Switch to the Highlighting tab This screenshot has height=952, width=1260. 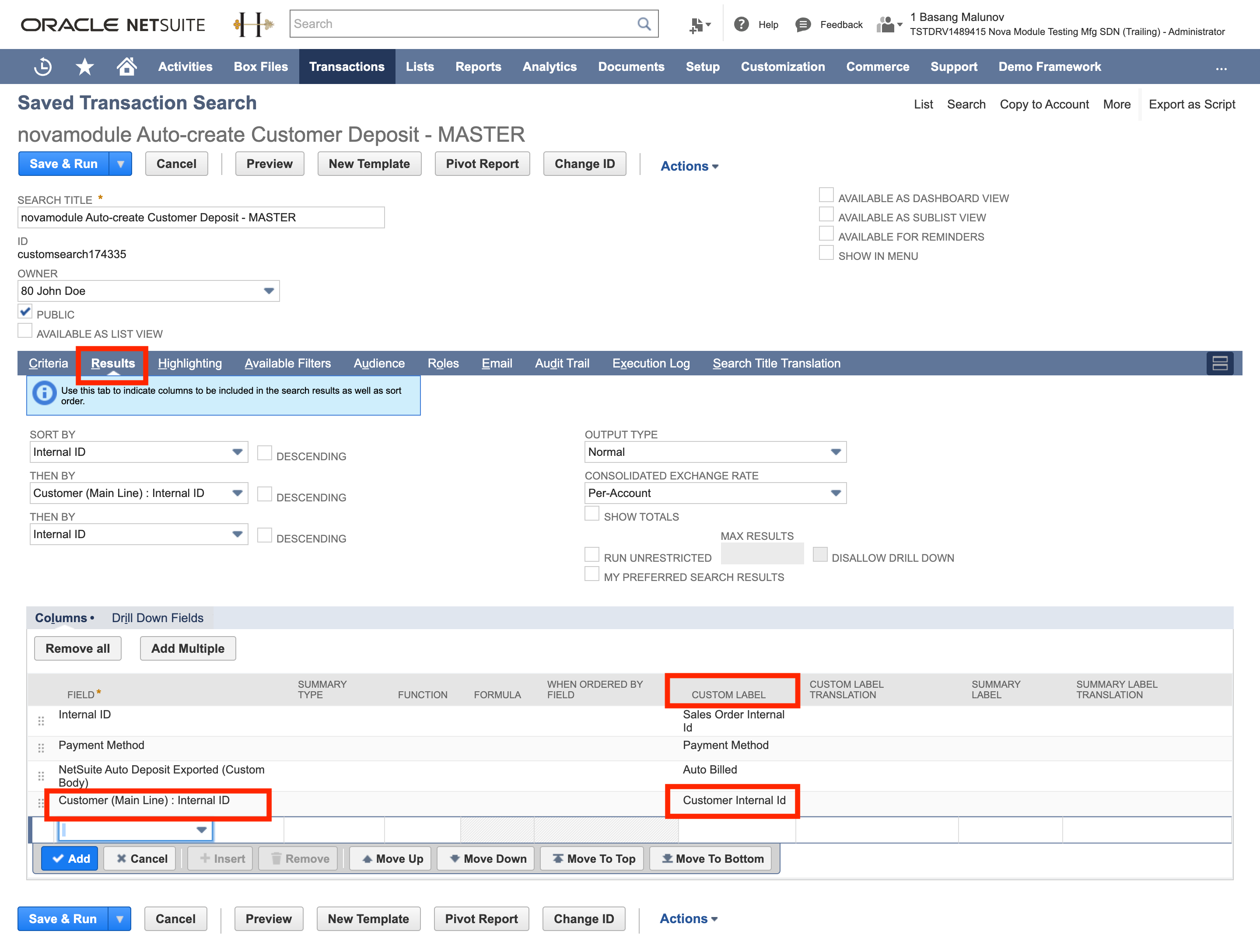pyautogui.click(x=190, y=364)
